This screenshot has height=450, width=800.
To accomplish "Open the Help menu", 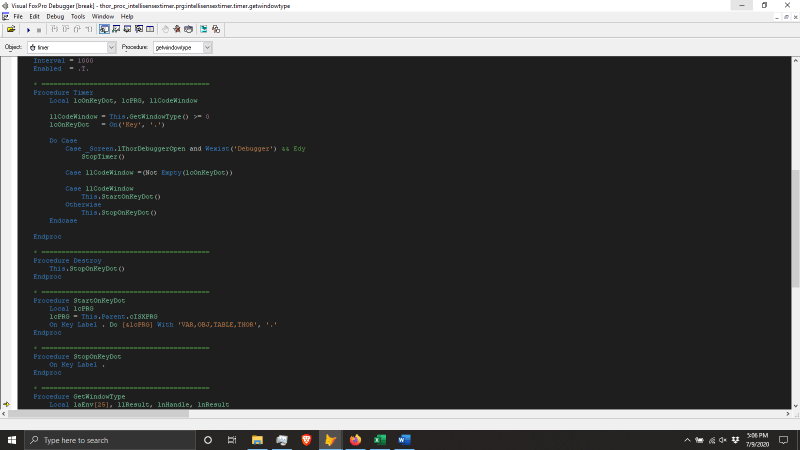I will tap(127, 16).
